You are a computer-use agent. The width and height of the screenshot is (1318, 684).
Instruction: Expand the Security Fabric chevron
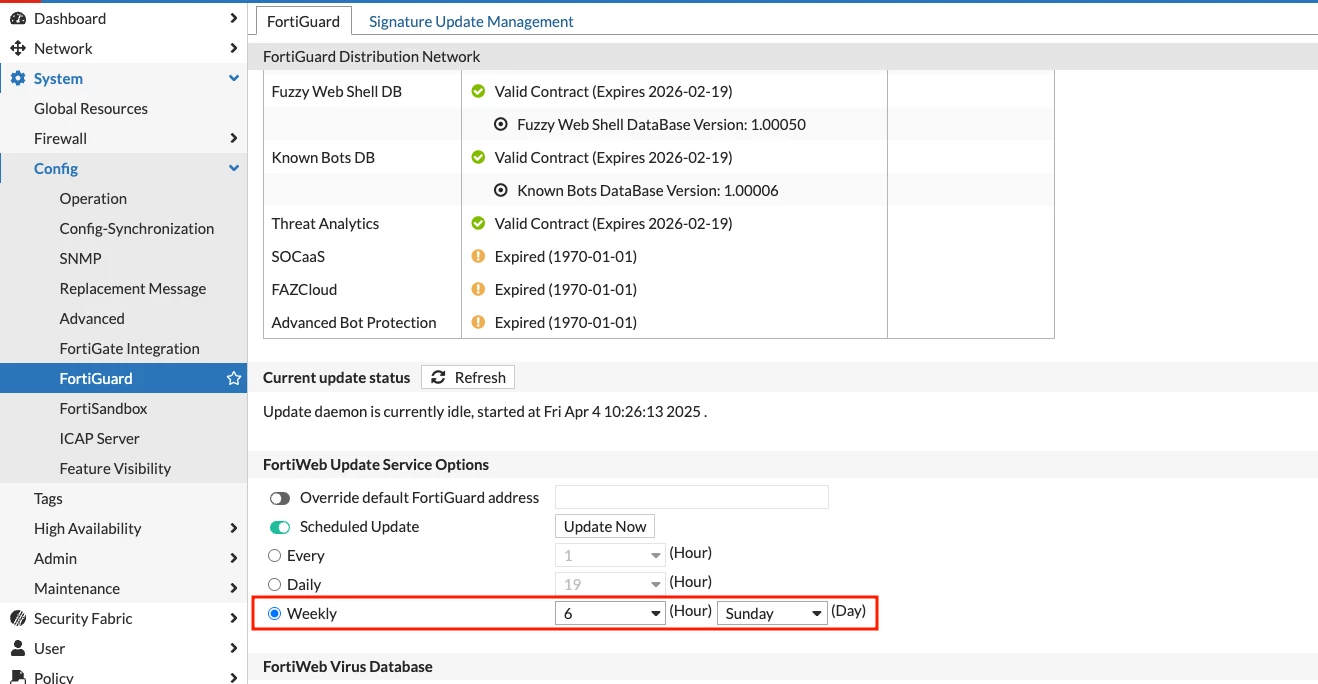tap(233, 618)
